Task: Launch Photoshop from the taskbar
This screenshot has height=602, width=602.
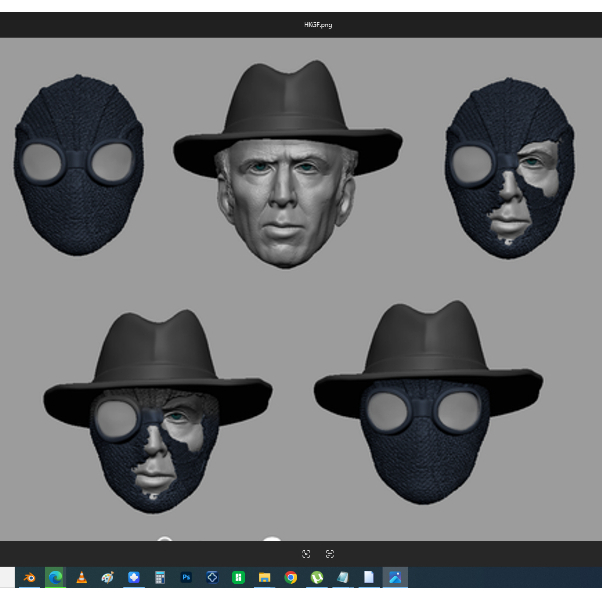Action: point(186,577)
